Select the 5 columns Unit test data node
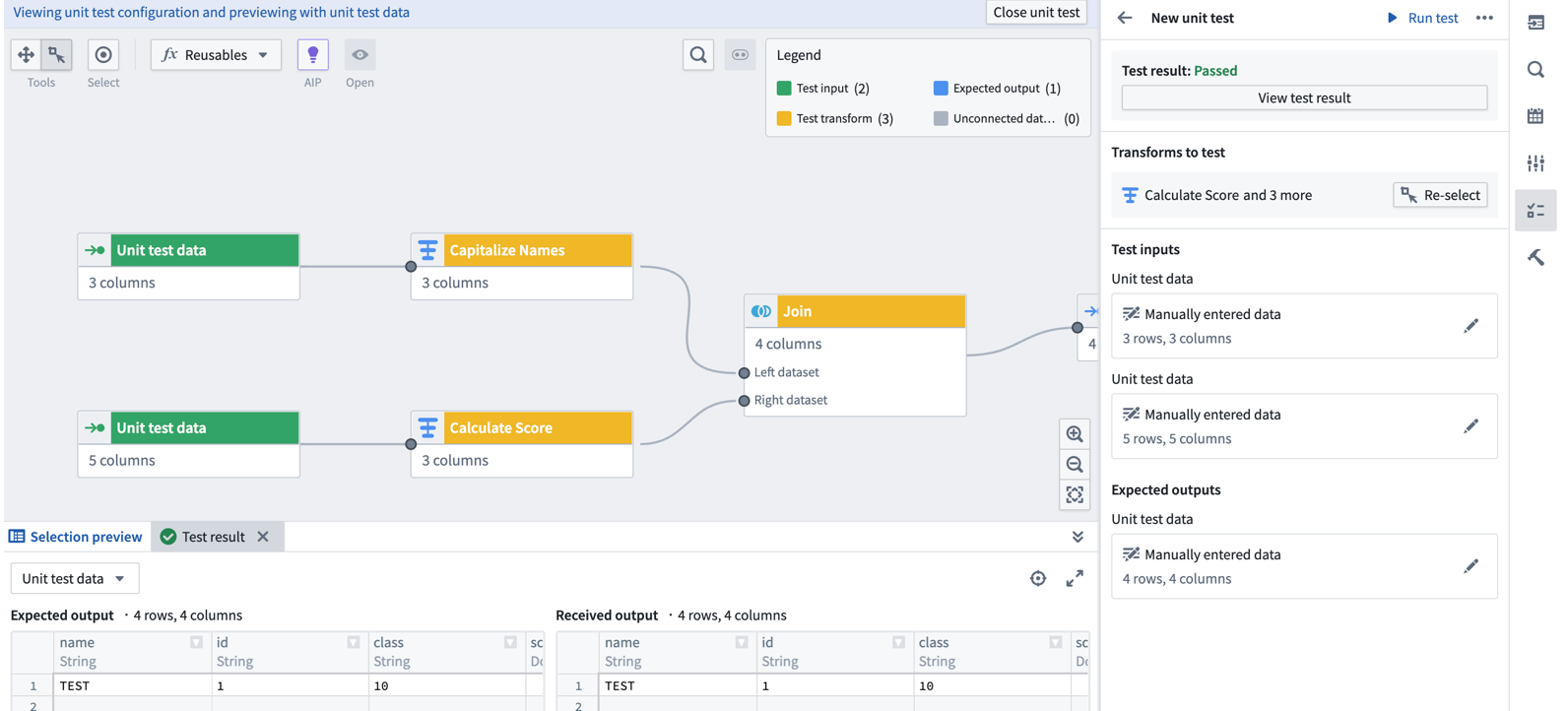Viewport: 1568px width, 711px height. pos(189,444)
